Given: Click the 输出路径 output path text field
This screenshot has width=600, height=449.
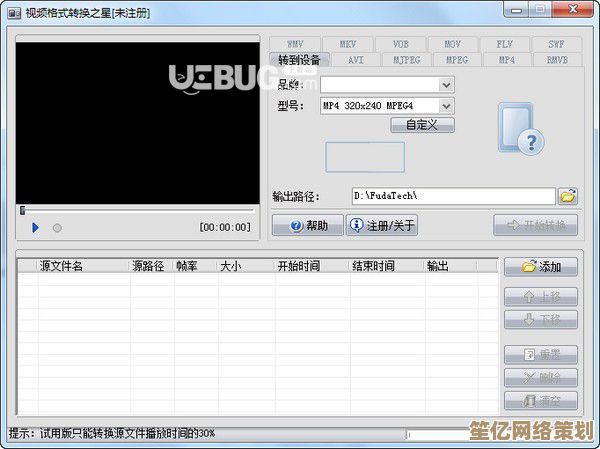Looking at the screenshot, I should tap(453, 196).
